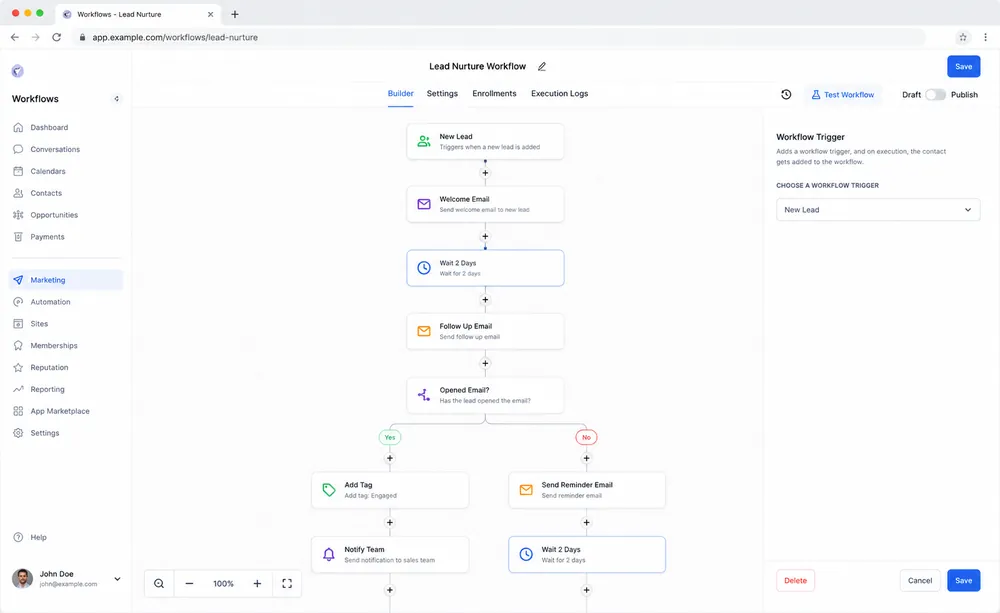Click Save at bottom of trigger panel
Screen dimensions: 1000x613
click(963, 580)
